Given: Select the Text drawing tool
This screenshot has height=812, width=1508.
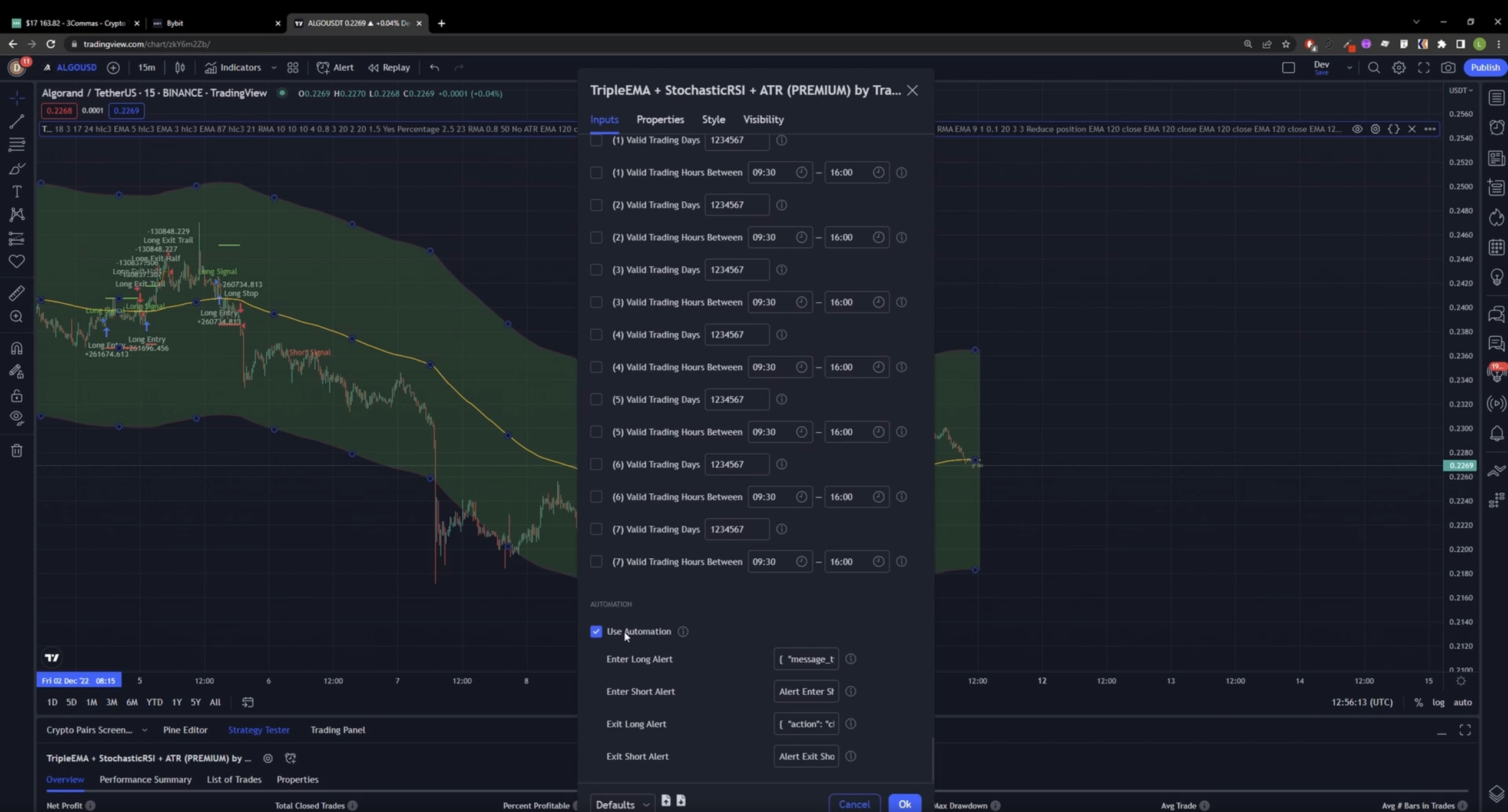Looking at the screenshot, I should point(16,192).
